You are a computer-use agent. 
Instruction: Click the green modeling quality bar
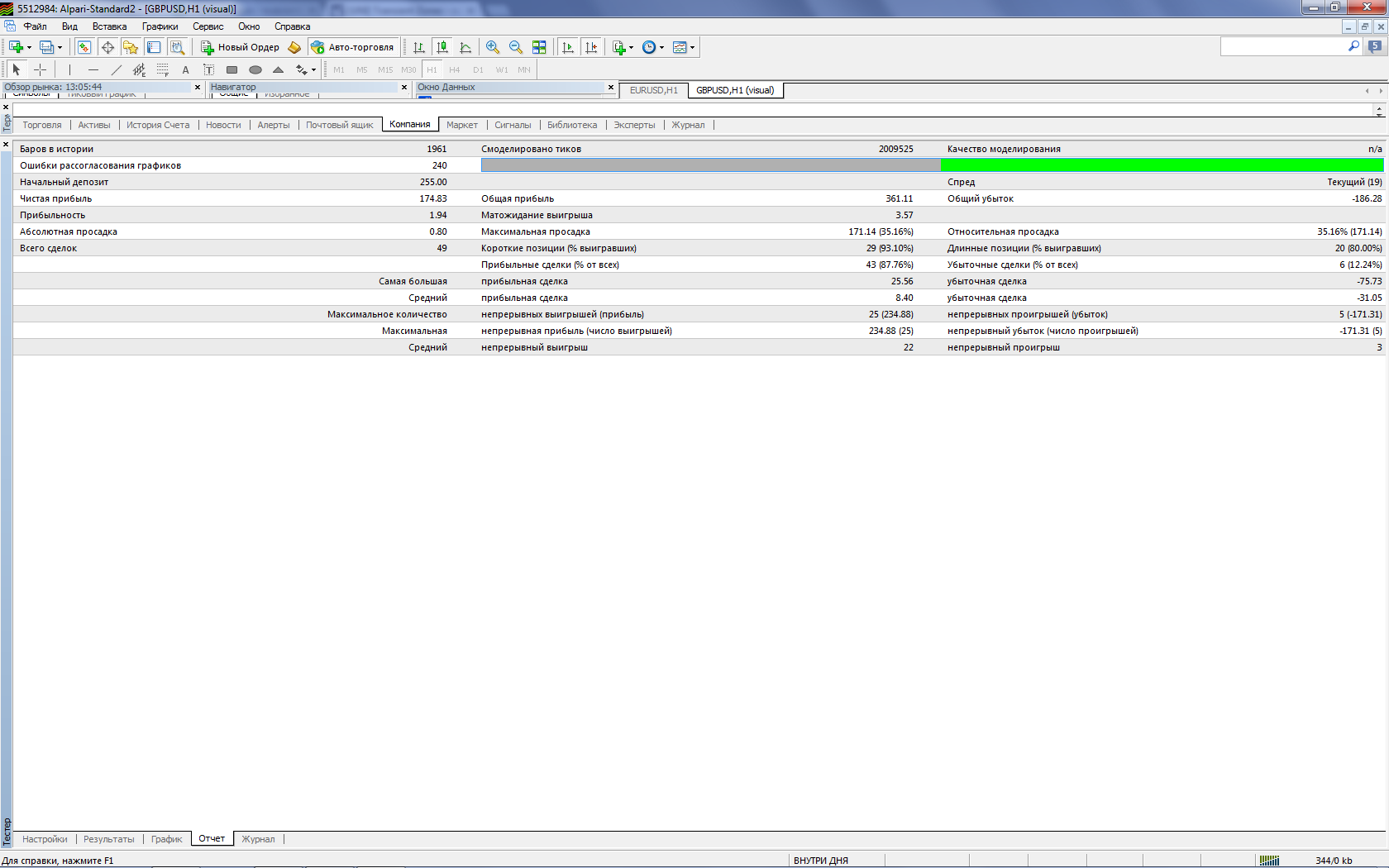[x=1162, y=165]
